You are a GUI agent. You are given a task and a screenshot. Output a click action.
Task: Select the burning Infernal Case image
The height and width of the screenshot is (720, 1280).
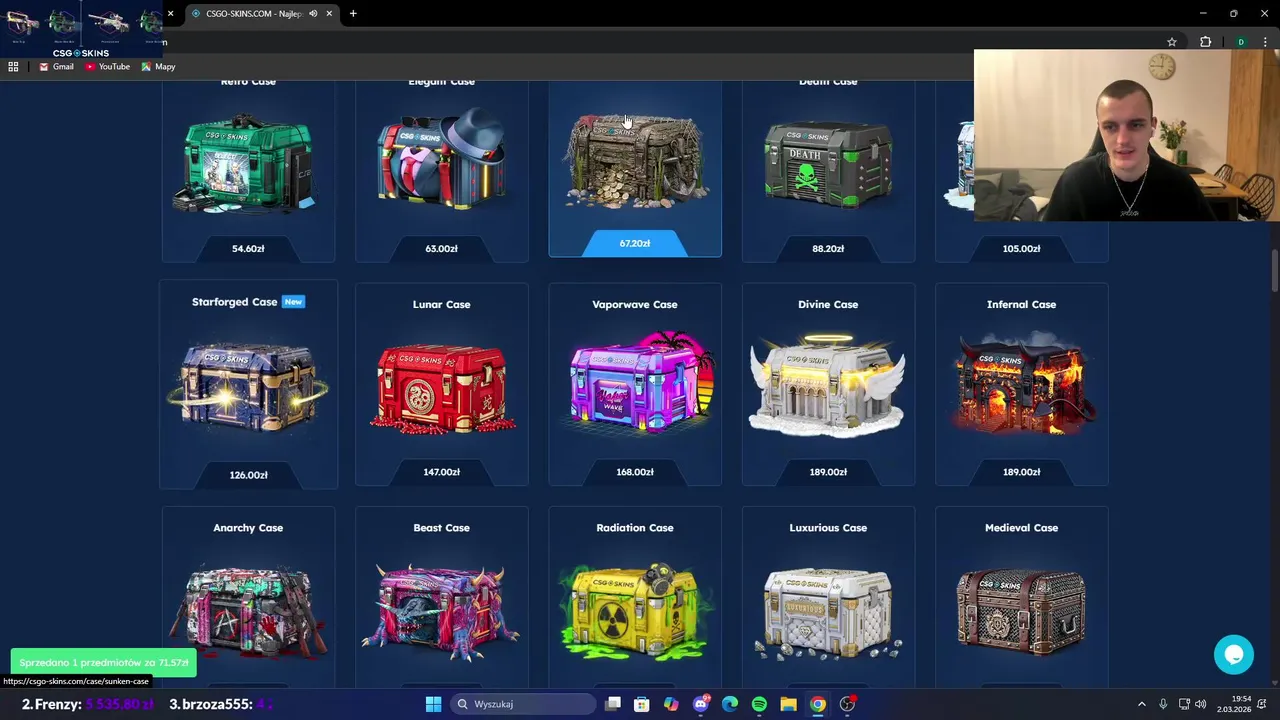(1021, 385)
